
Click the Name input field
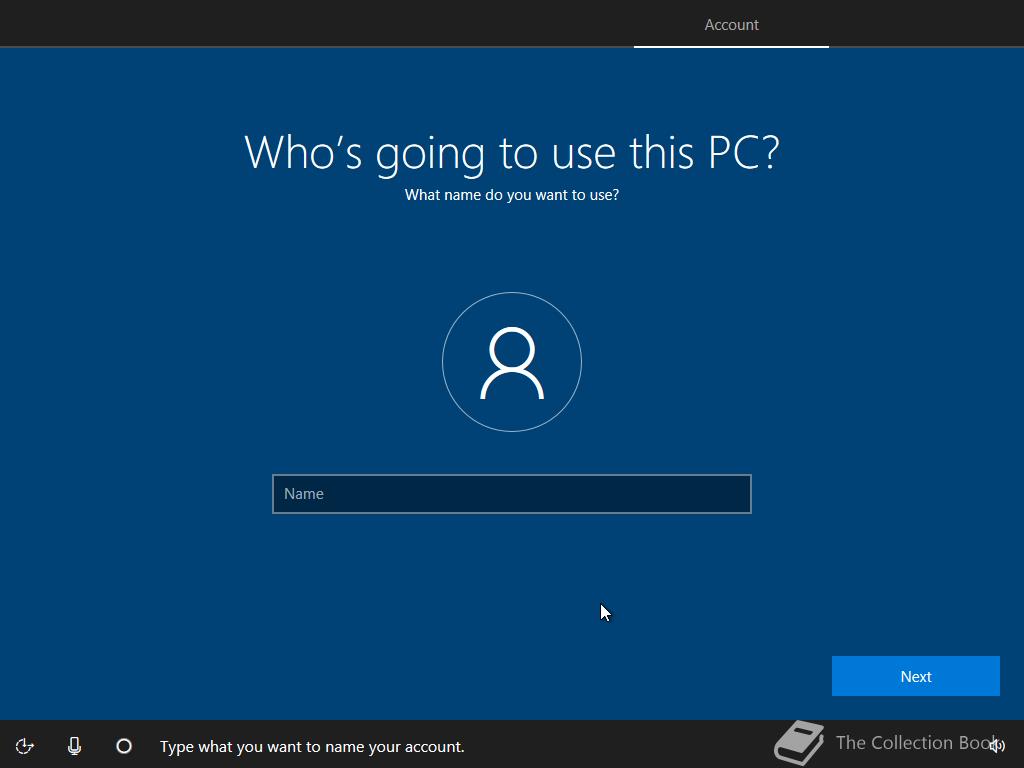[511, 494]
